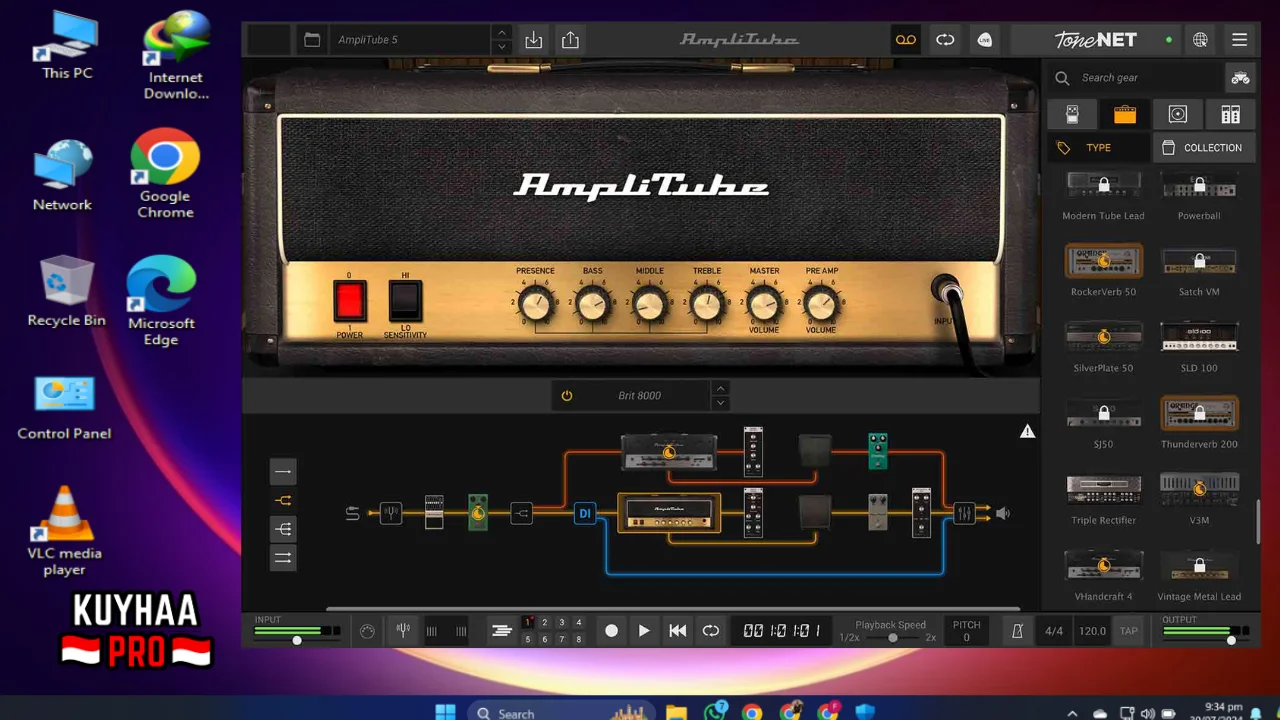Select the Modern Tube Lead amp
The width and height of the screenshot is (1280, 720).
1103,192
